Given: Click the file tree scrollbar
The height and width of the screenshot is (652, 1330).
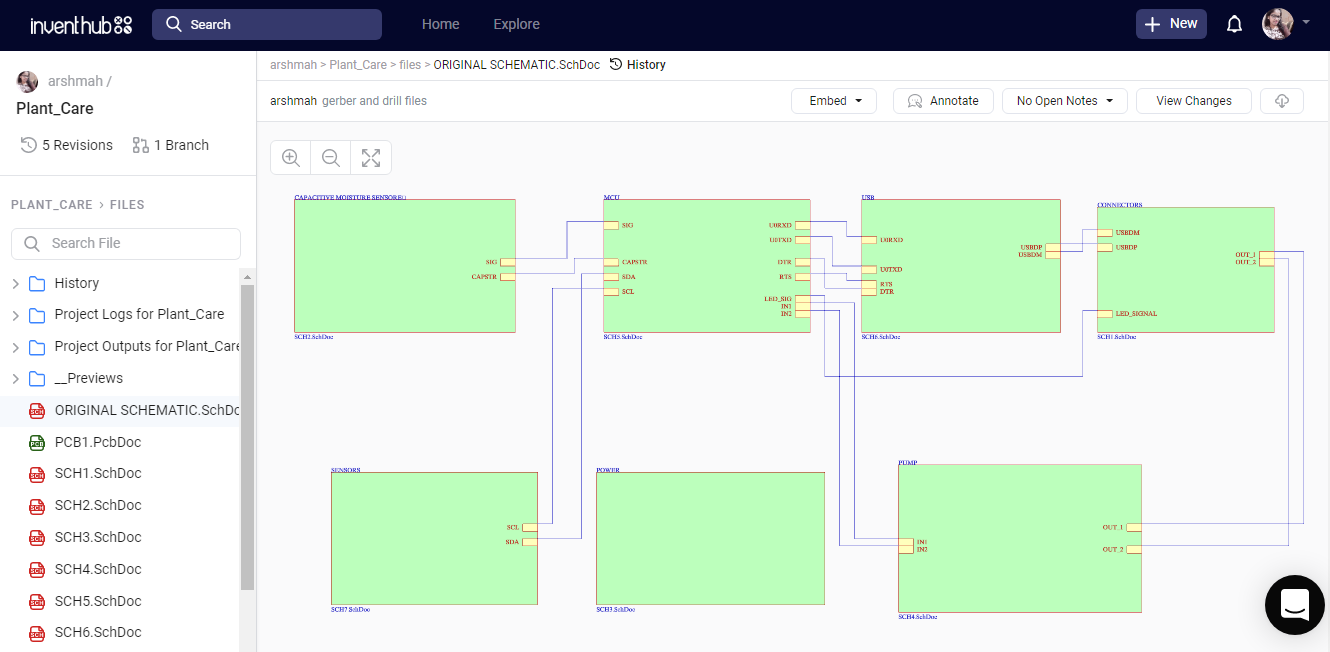Looking at the screenshot, I should click(248, 435).
